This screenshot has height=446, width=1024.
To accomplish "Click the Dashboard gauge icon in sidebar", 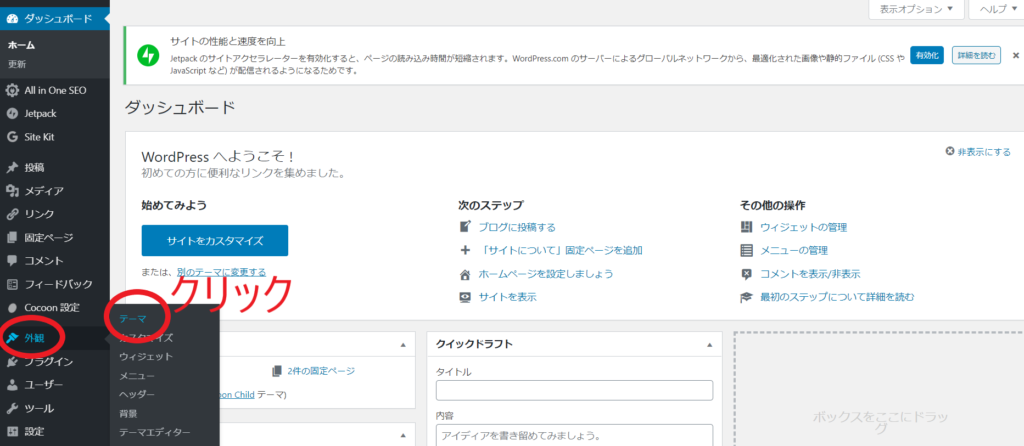I will (x=12, y=18).
